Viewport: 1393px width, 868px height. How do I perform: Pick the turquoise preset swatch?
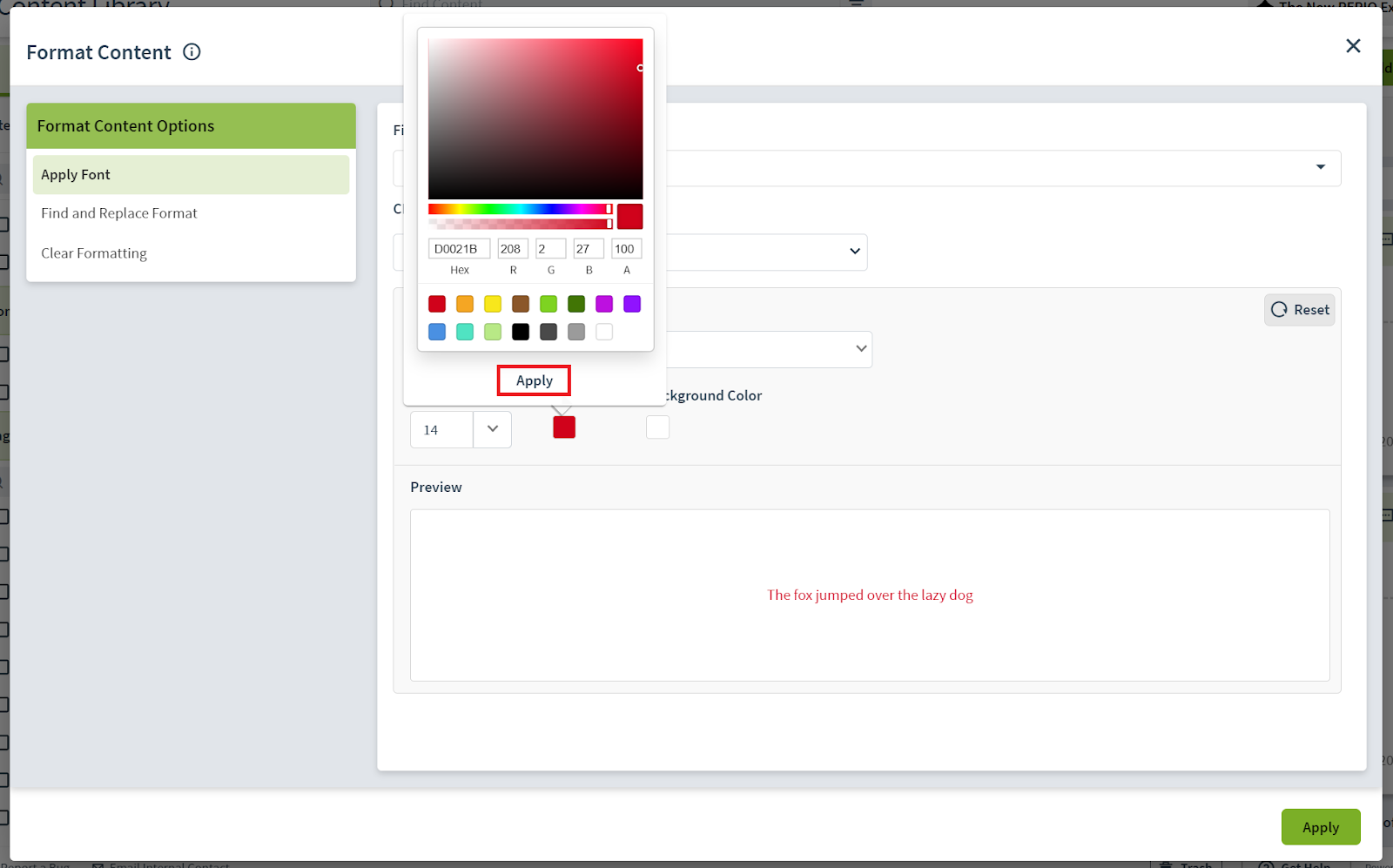(465, 332)
